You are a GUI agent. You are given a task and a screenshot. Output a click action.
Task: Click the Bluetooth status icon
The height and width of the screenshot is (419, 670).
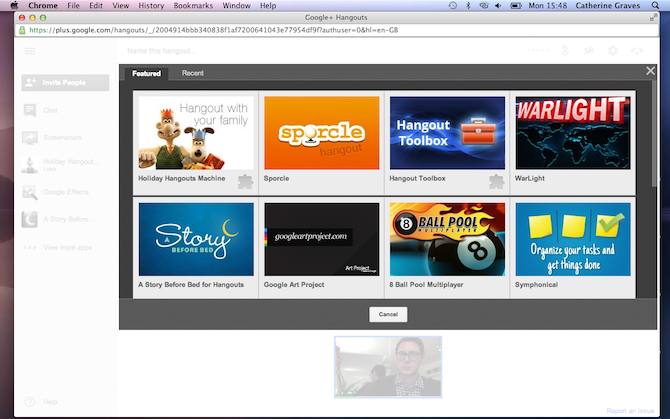coord(468,6)
